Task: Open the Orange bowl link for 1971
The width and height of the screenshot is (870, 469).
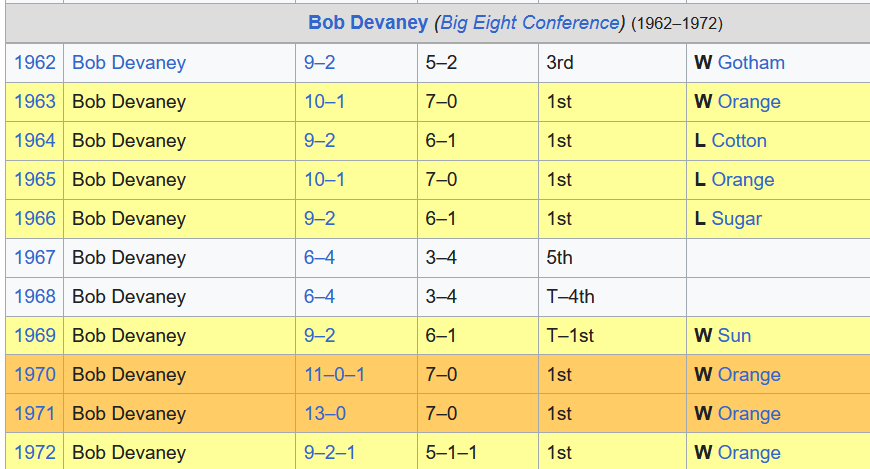Action: pos(749,414)
